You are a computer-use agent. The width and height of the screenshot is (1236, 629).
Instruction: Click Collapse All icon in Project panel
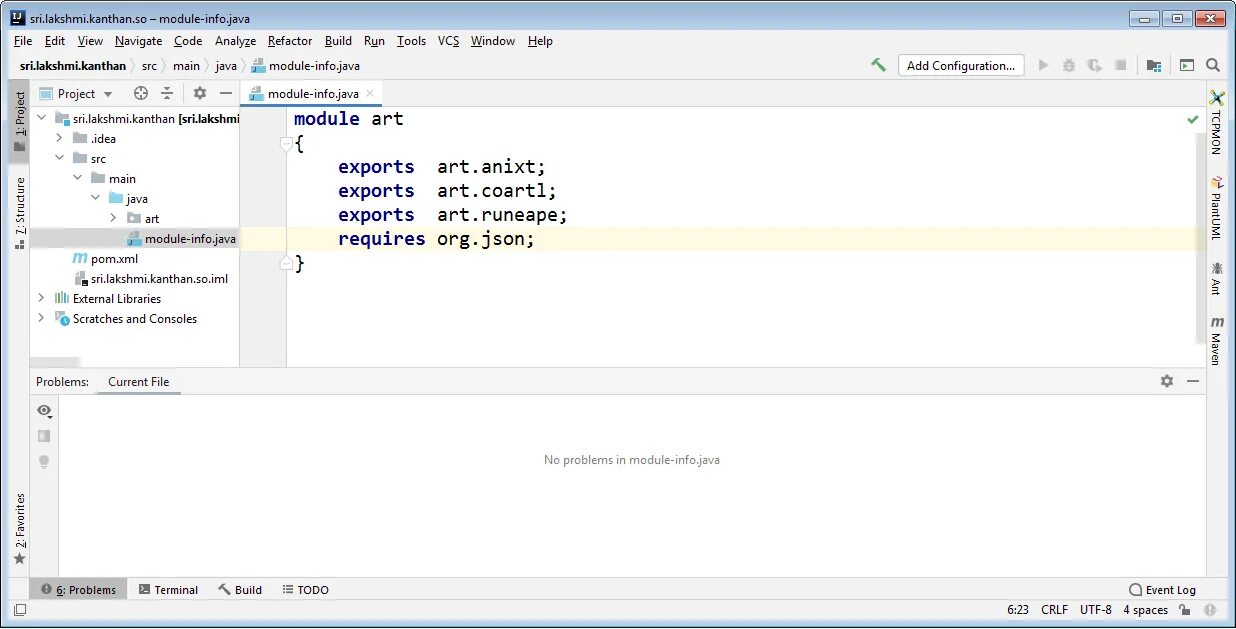point(167,93)
